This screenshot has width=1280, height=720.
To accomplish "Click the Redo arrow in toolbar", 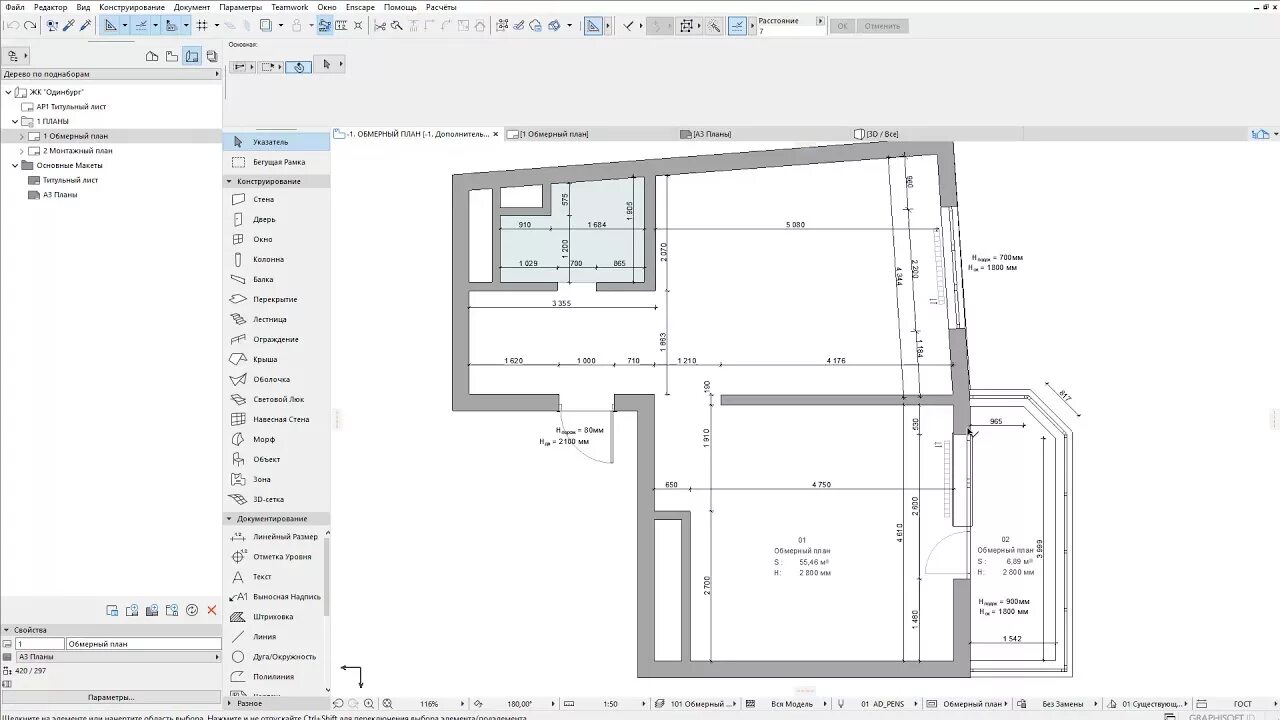I will tap(29, 25).
